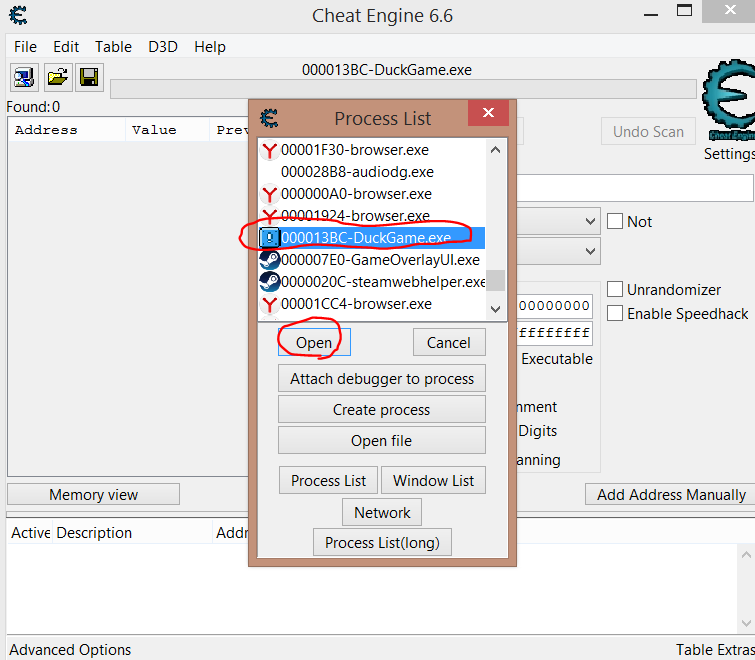Click down arrow of process list scrollbar
Viewport: 755px width, 660px height.
coord(495,309)
